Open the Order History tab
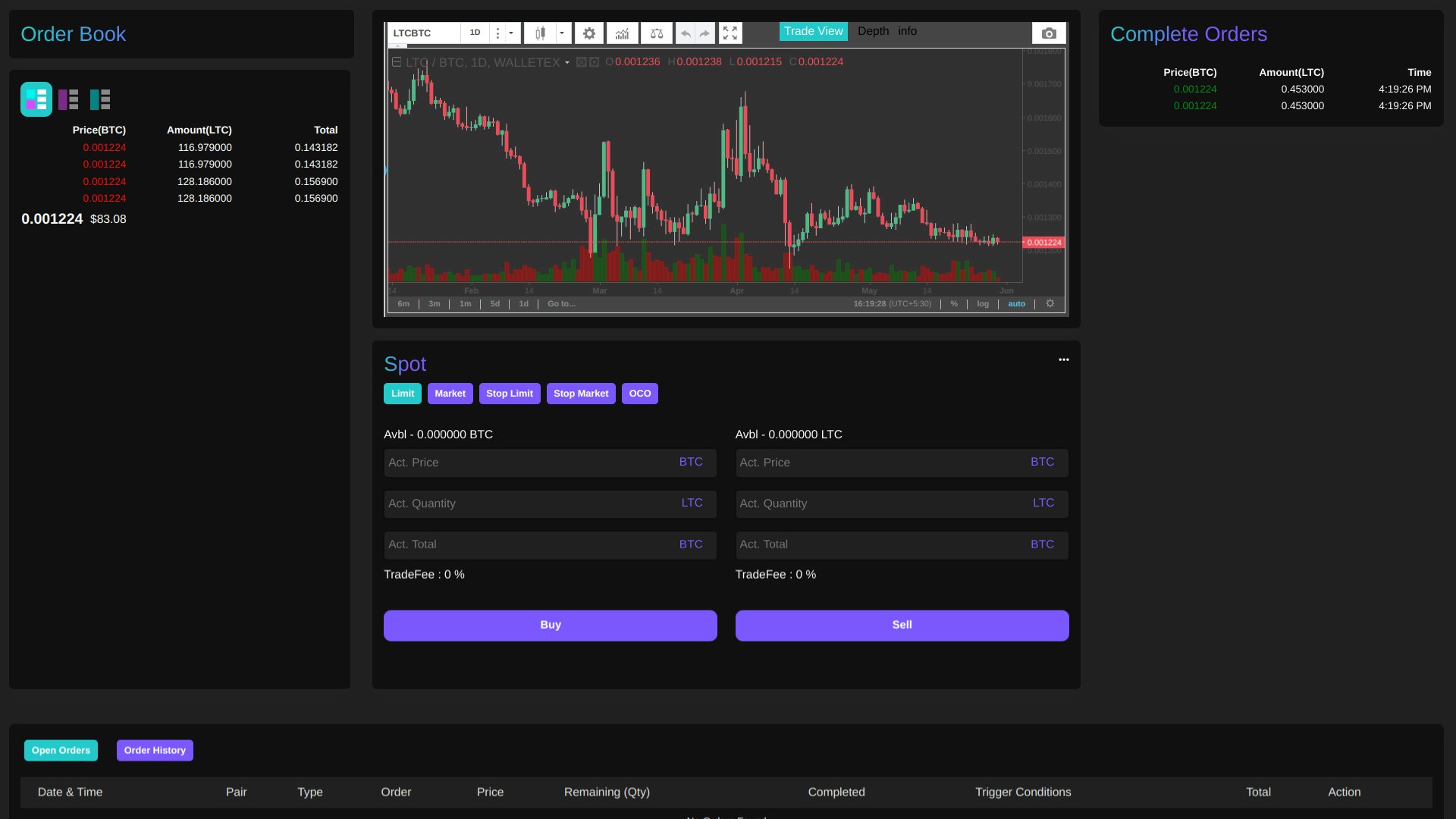 155,750
